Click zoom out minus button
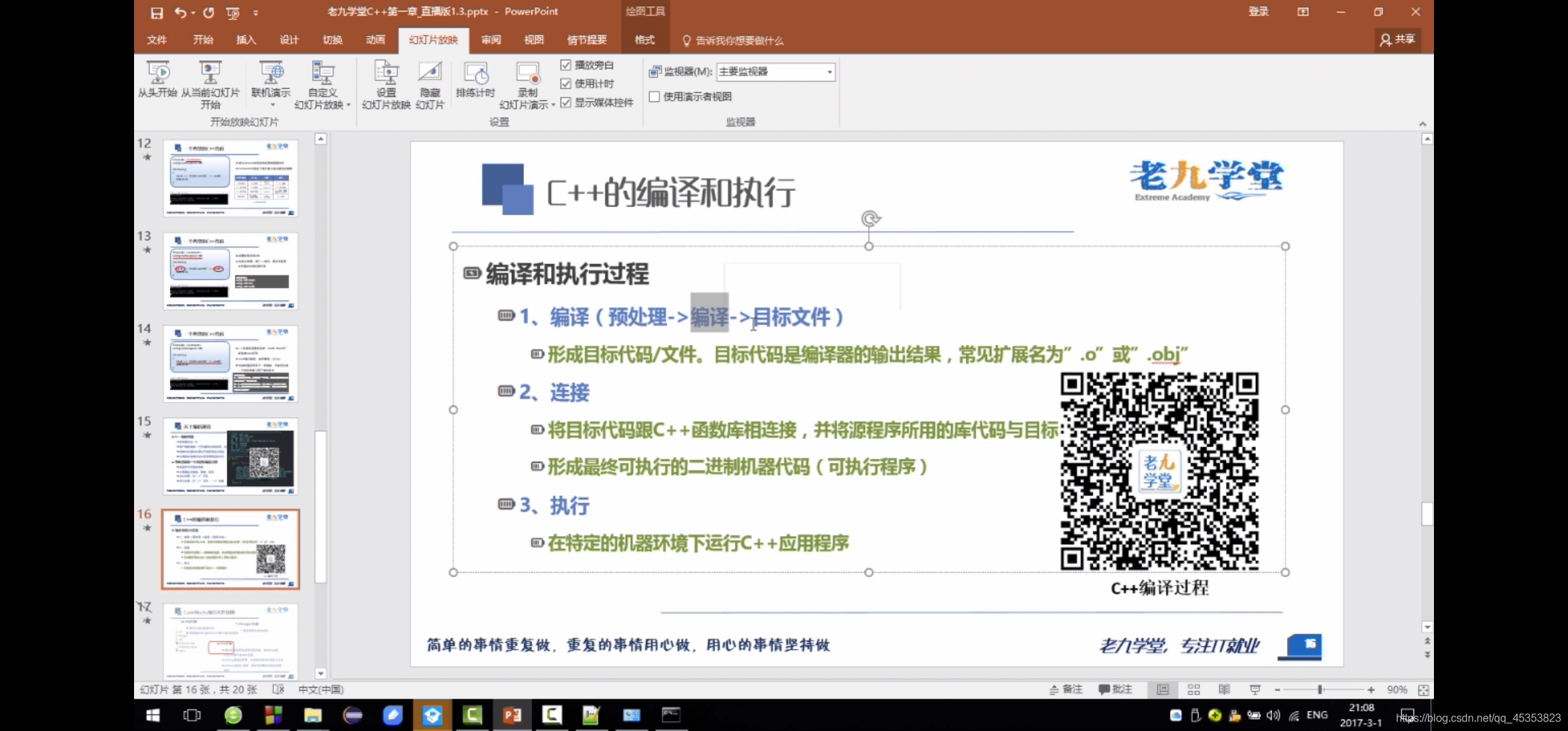 [x=1278, y=690]
